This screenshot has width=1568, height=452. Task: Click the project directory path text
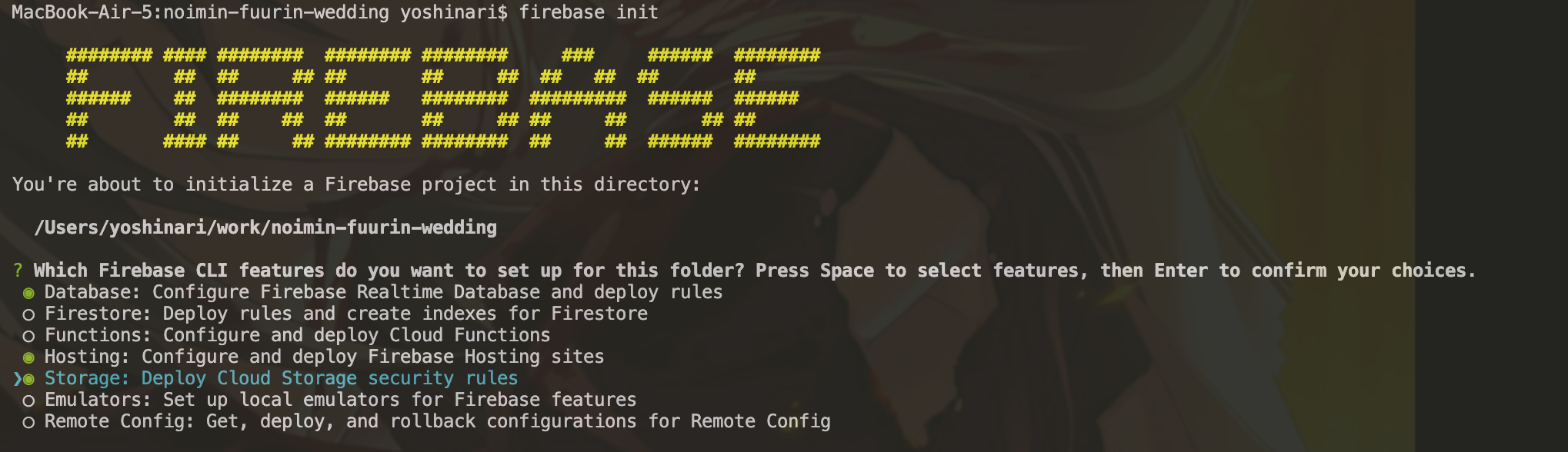(265, 228)
